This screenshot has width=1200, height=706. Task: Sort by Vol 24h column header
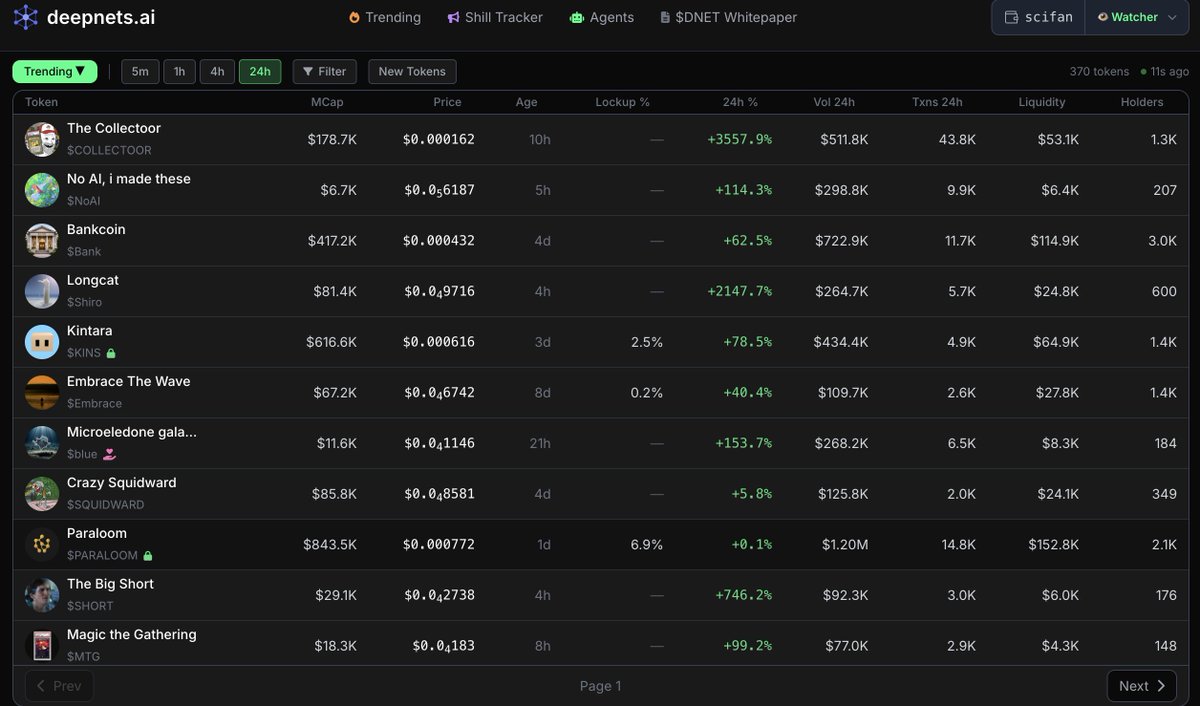(x=834, y=102)
